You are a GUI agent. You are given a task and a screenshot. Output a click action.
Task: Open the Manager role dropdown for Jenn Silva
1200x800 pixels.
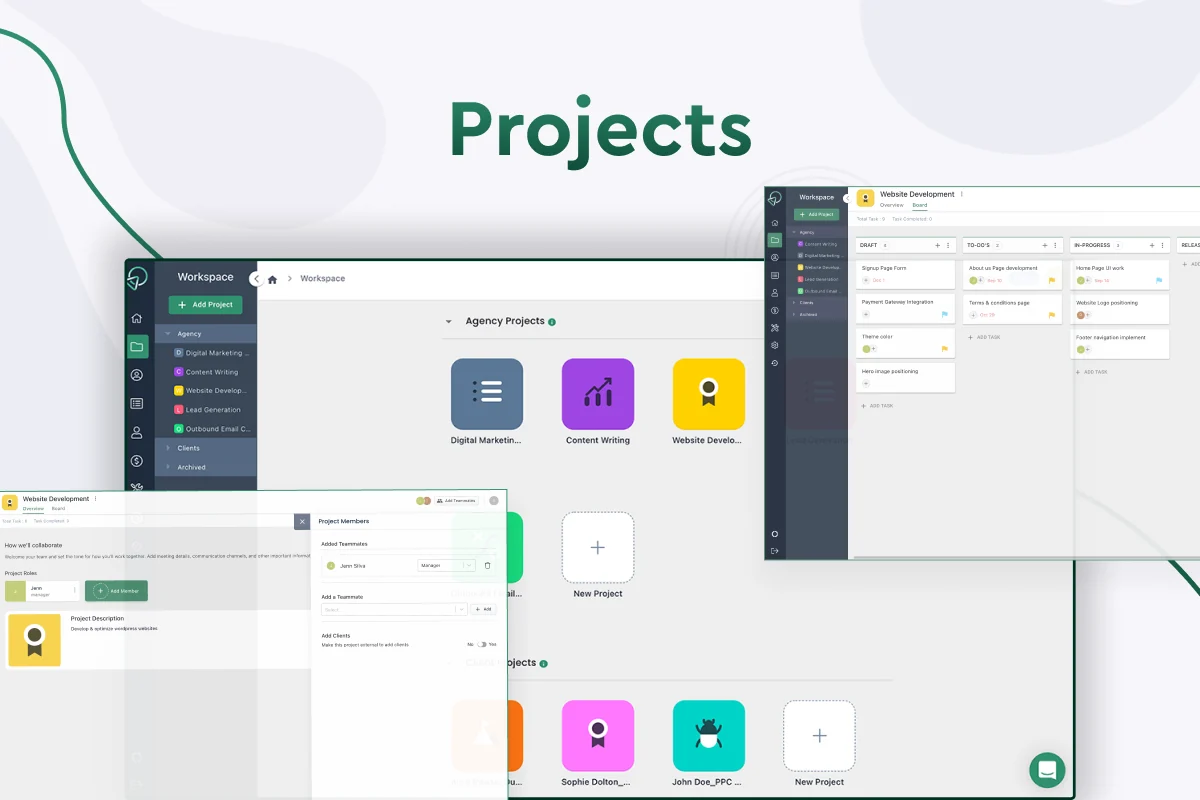446,565
